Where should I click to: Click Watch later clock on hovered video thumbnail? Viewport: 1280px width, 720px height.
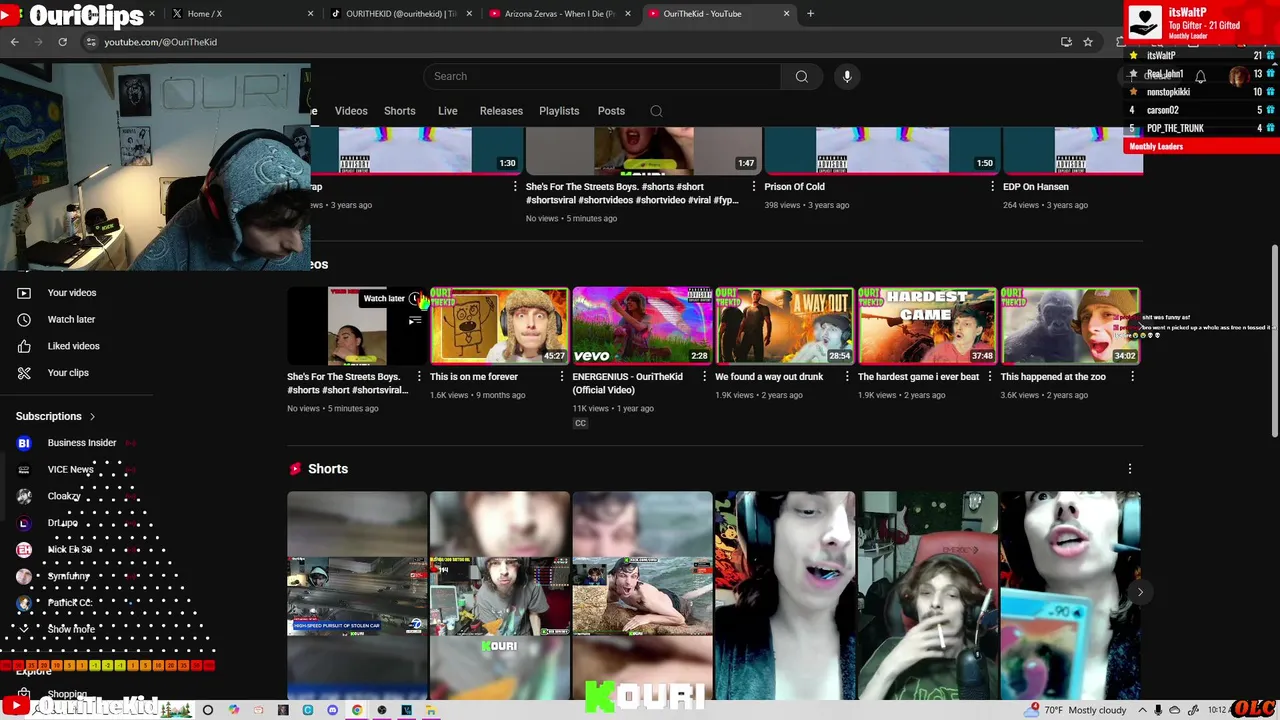415,298
